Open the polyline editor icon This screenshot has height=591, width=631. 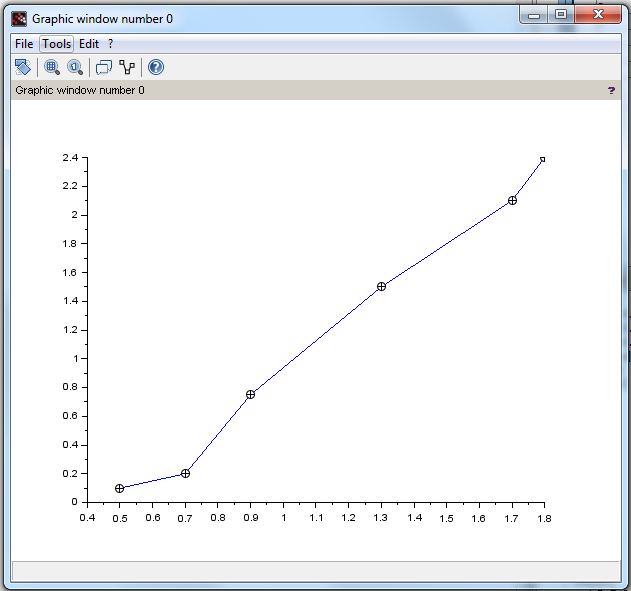(127, 67)
